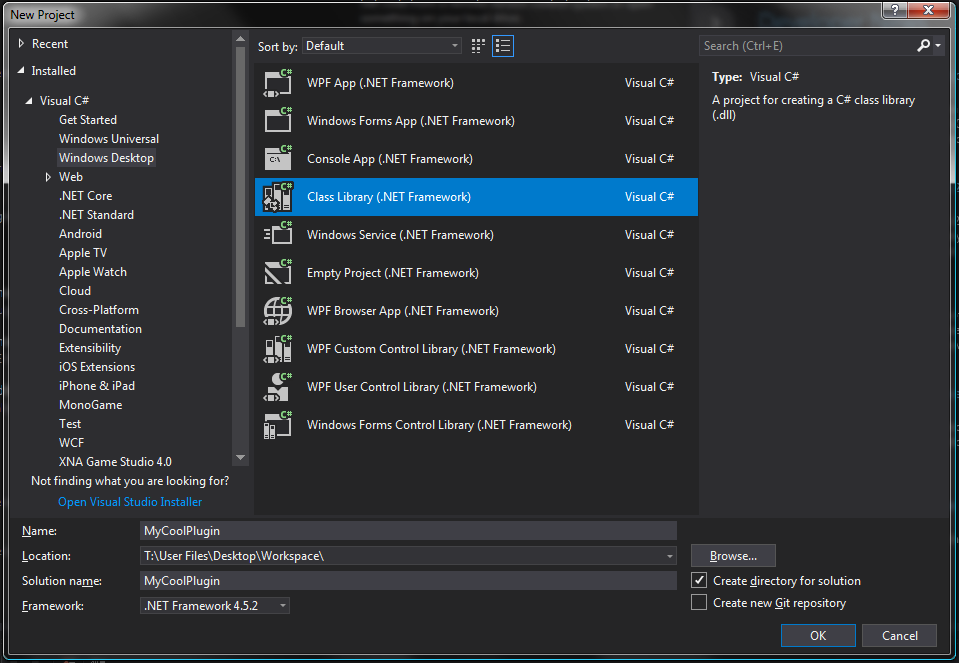Click the WPF User Control Library icon
The height and width of the screenshot is (663, 959).
pyautogui.click(x=277, y=387)
